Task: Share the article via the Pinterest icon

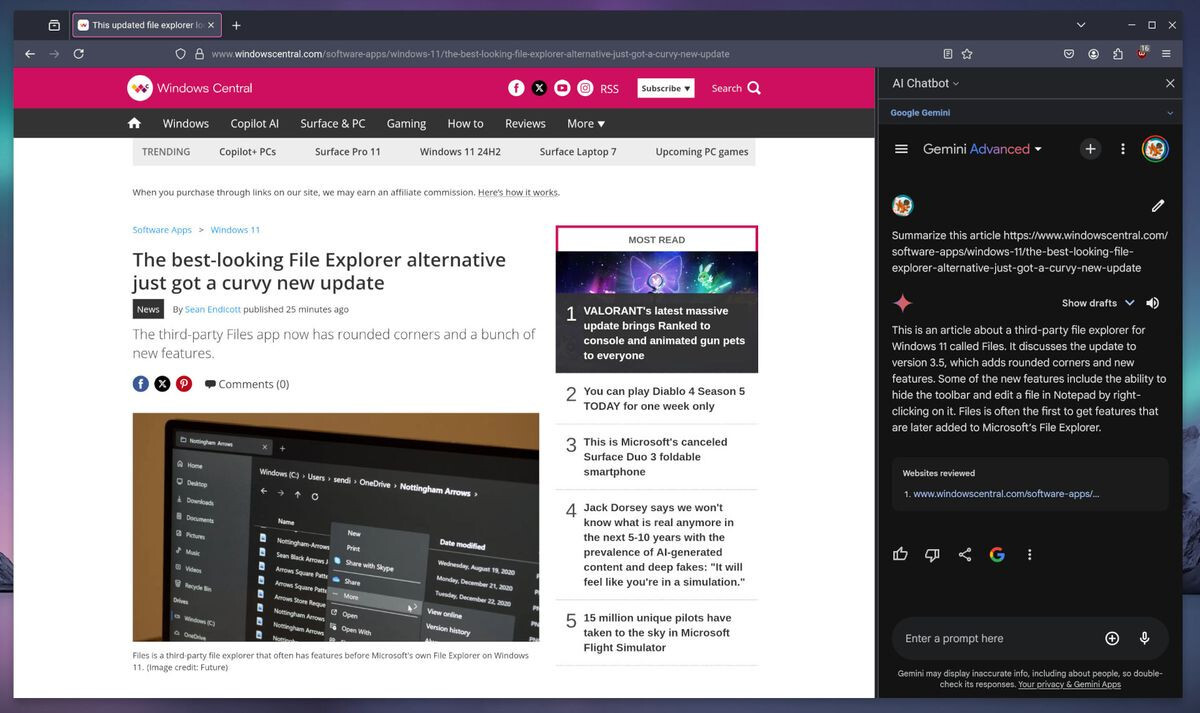Action: [184, 383]
